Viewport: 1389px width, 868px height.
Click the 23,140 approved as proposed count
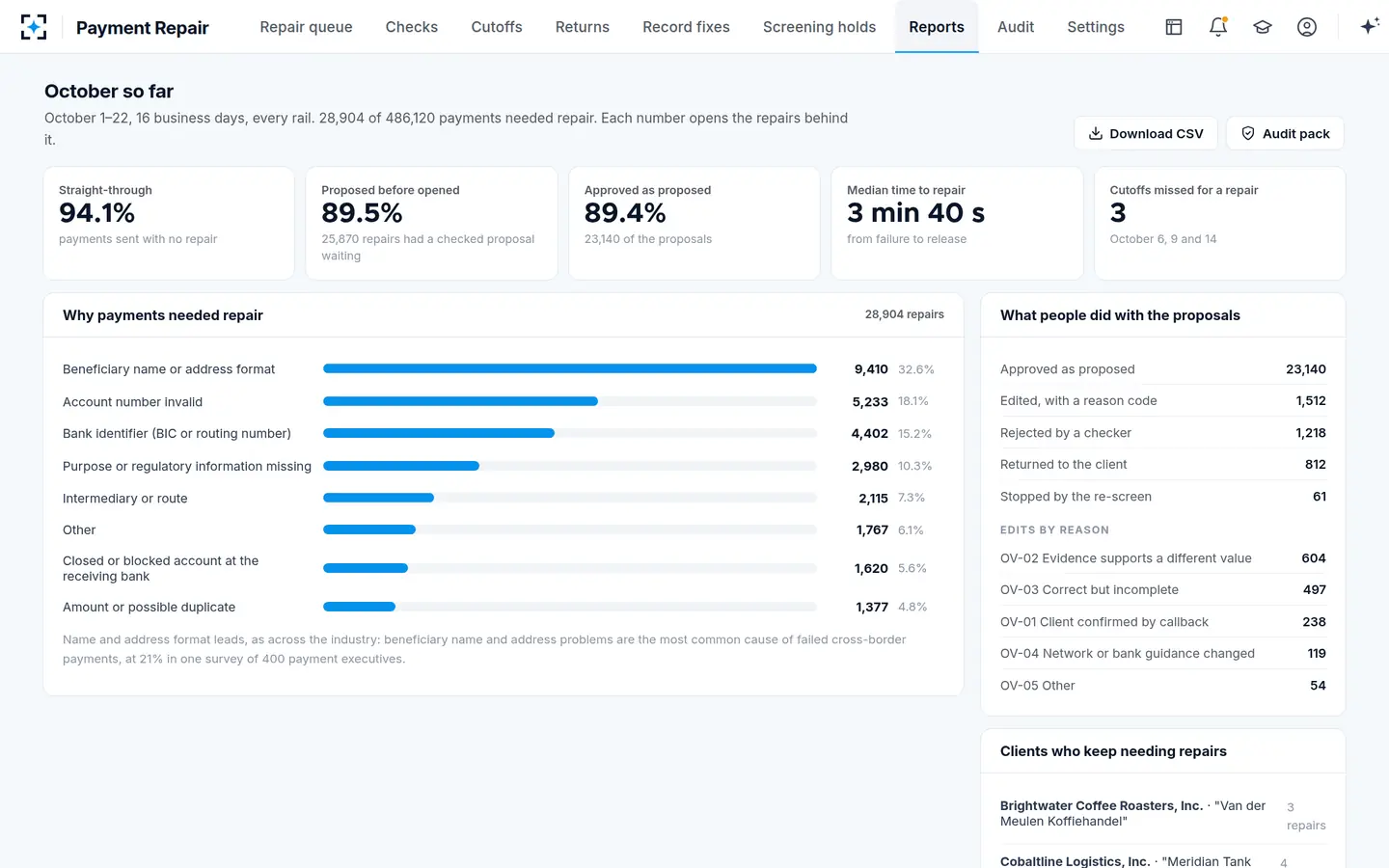pos(1306,369)
